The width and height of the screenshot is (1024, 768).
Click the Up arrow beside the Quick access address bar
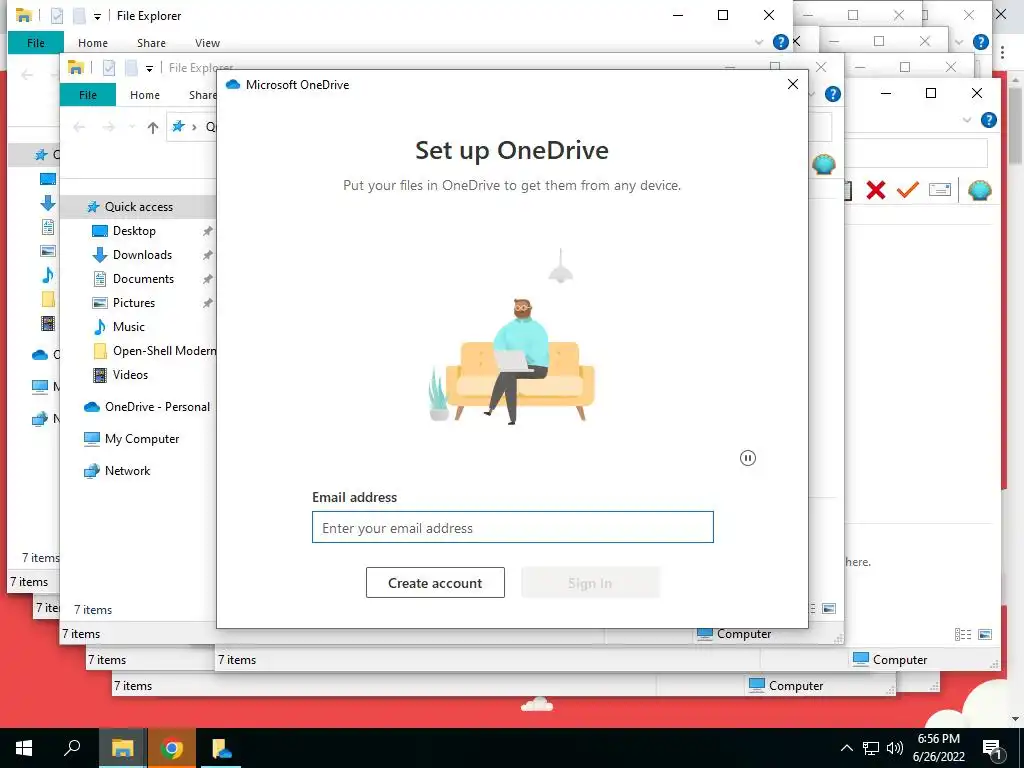pyautogui.click(x=153, y=127)
